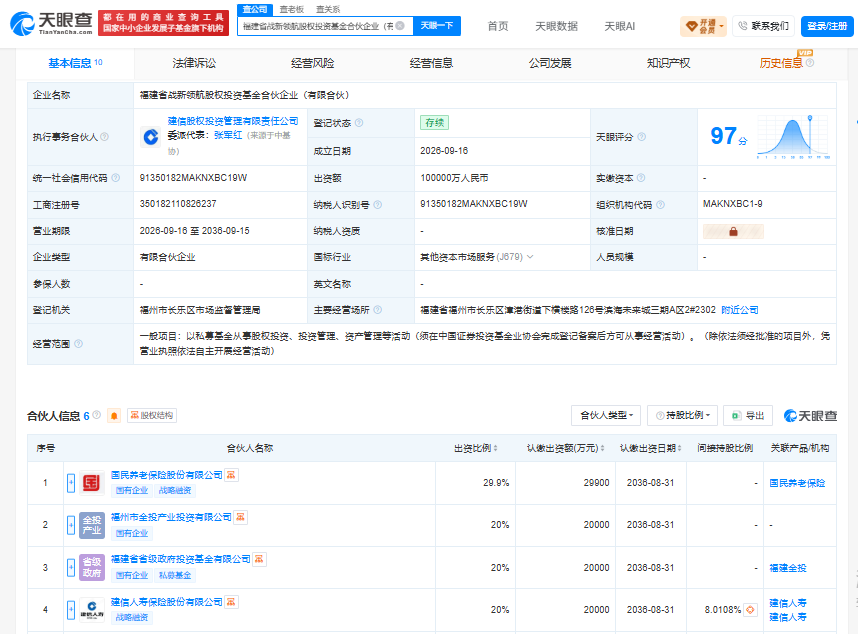Open the 持股比例 filter dropdown
858x634 pixels.
pyautogui.click(x=682, y=416)
